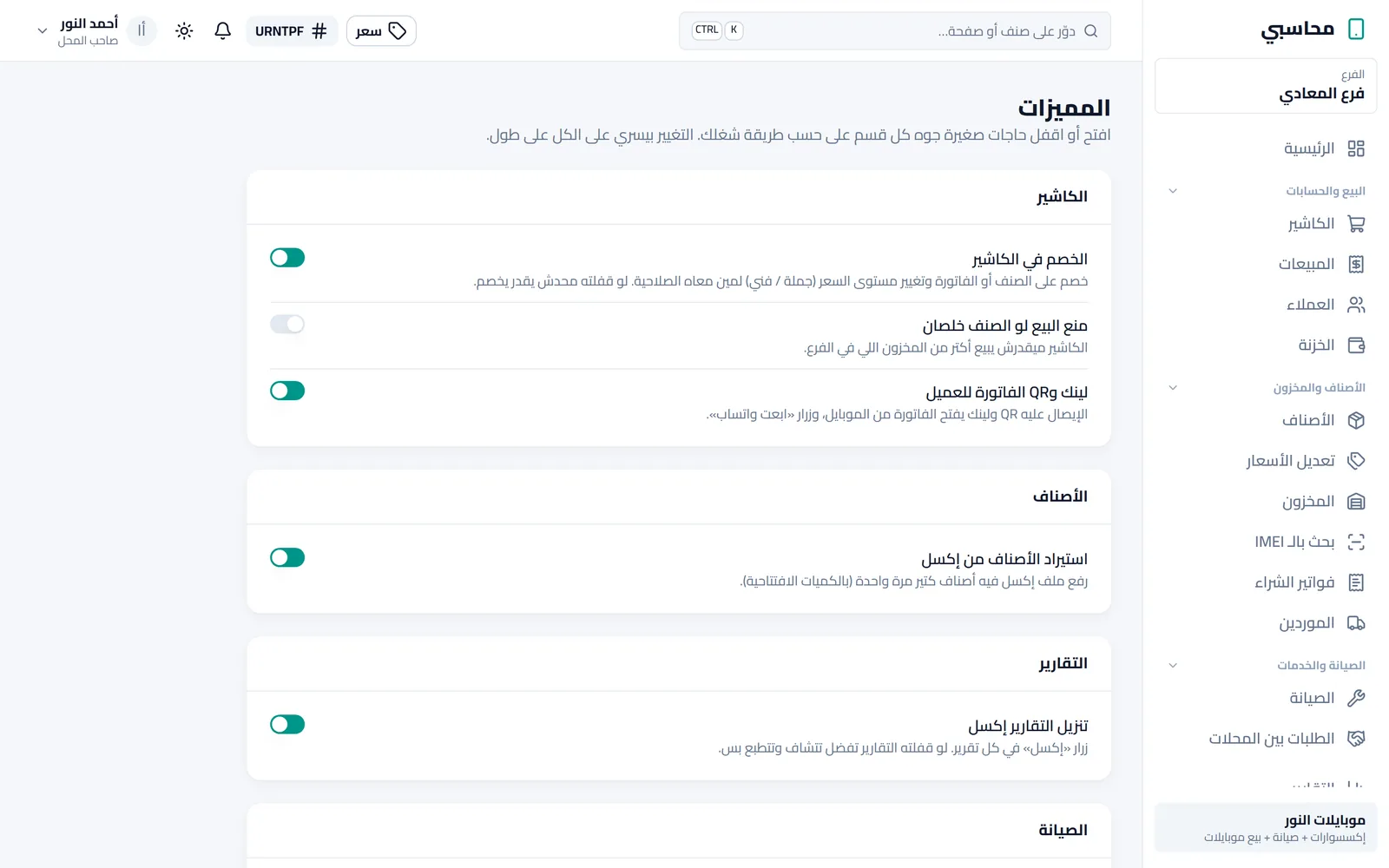Viewport: 1389px width, 868px height.
Task: Click the أ user avatar
Action: [142, 30]
